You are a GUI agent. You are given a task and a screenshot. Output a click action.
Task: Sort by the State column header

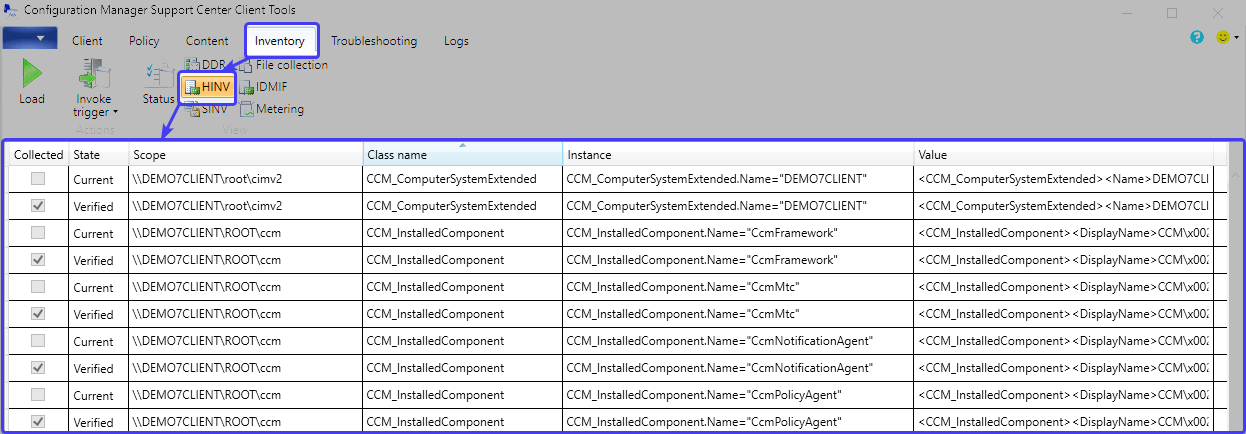pyautogui.click(x=98, y=155)
